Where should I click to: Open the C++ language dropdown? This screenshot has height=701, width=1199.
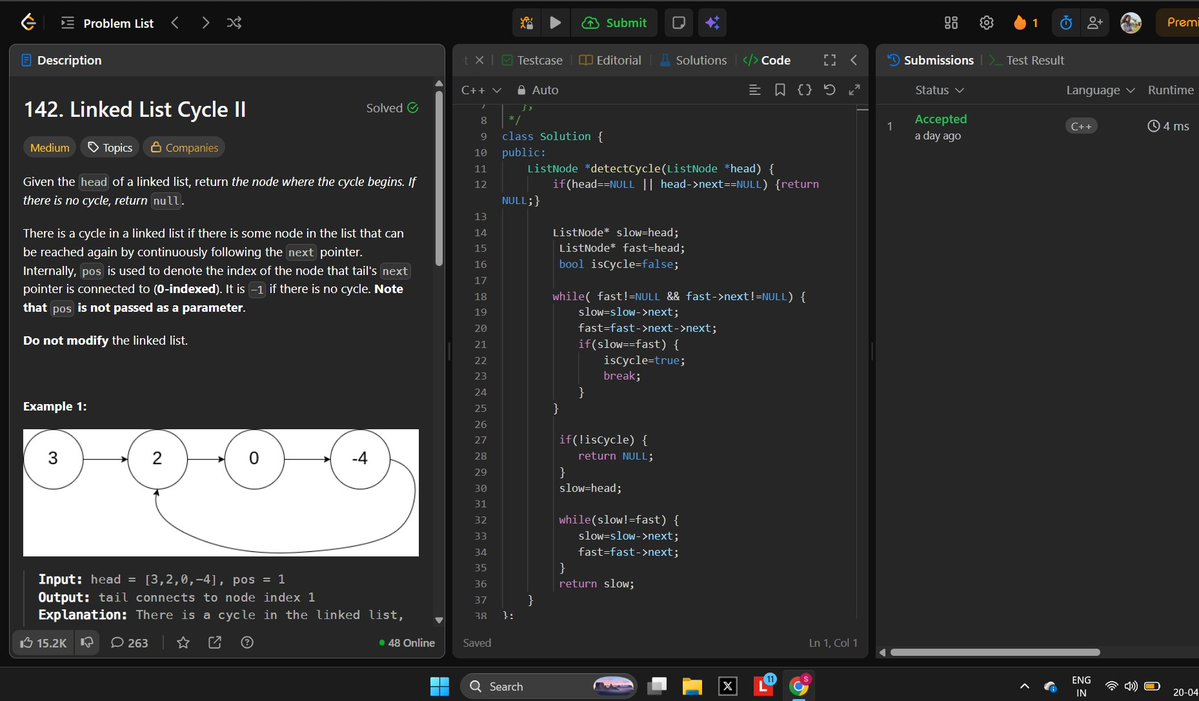pyautogui.click(x=480, y=89)
